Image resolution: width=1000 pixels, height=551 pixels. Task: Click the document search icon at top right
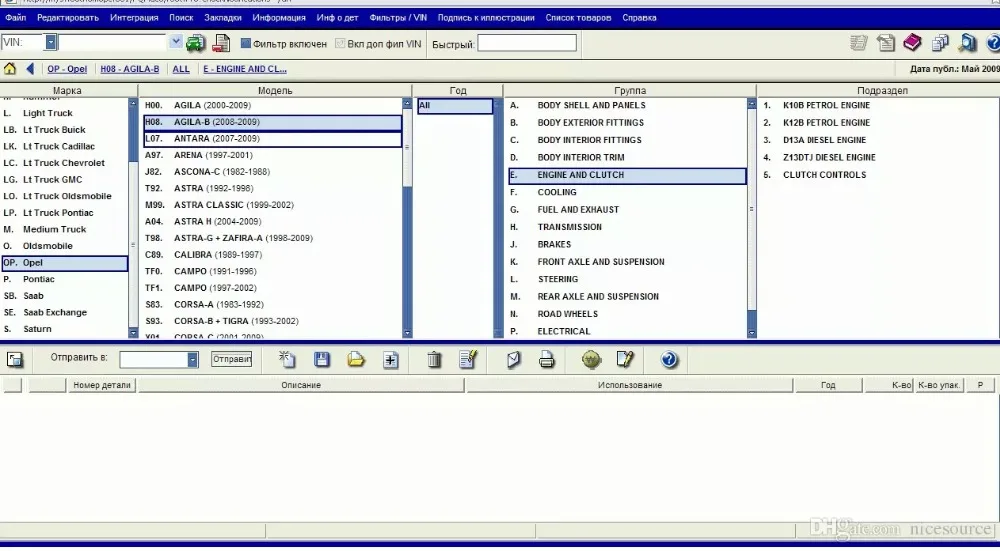[x=967, y=43]
